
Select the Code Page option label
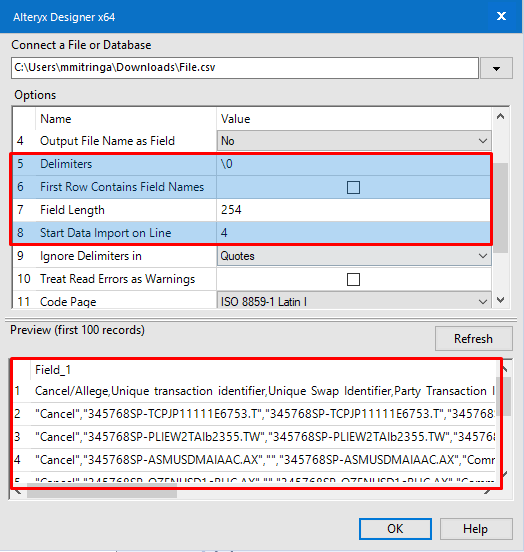(x=68, y=302)
